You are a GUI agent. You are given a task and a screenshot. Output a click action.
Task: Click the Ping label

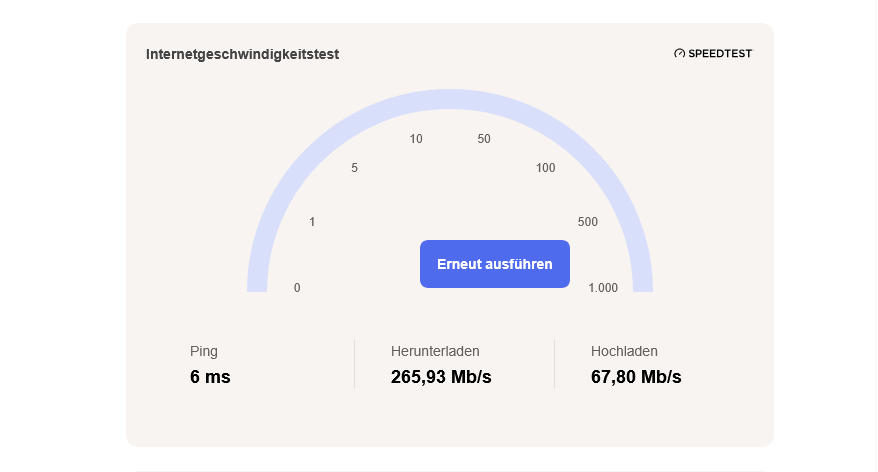tap(204, 351)
